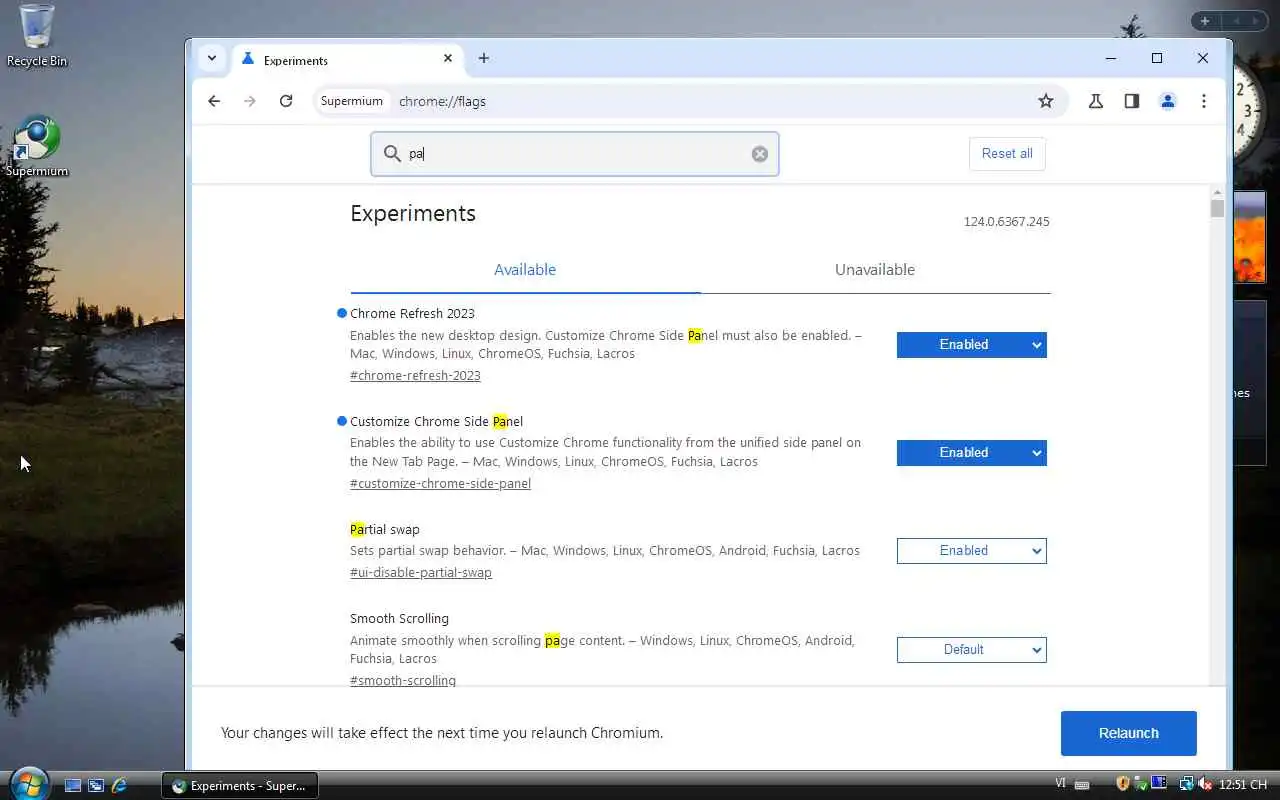Open the Windows Start orb
The width and height of the screenshot is (1280, 800).
(x=28, y=783)
